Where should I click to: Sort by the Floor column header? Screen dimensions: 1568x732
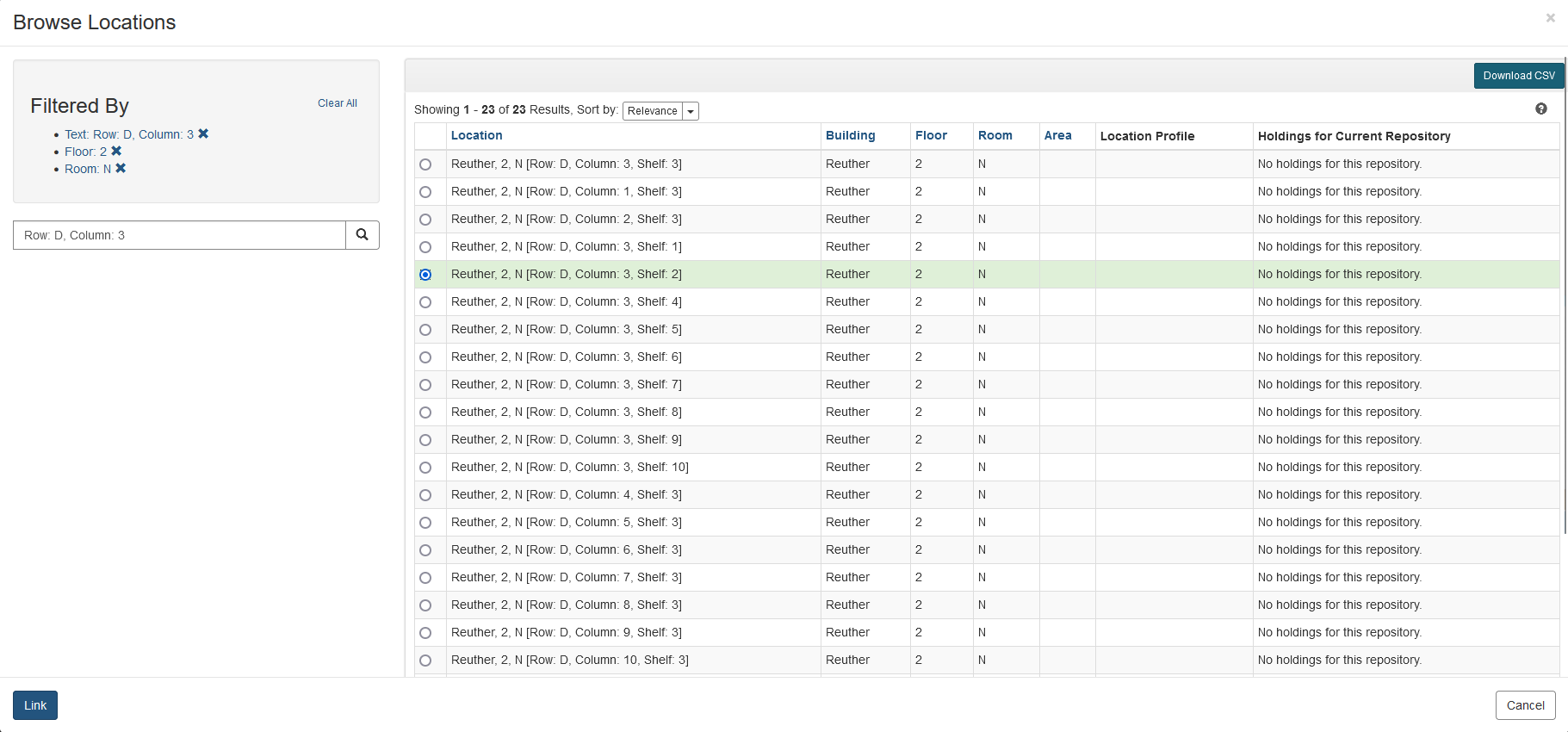coord(931,136)
